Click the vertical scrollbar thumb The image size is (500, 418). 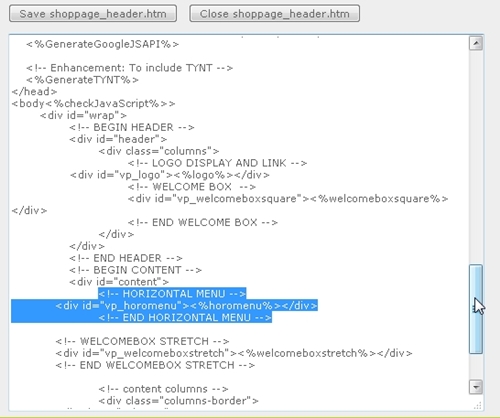click(476, 309)
